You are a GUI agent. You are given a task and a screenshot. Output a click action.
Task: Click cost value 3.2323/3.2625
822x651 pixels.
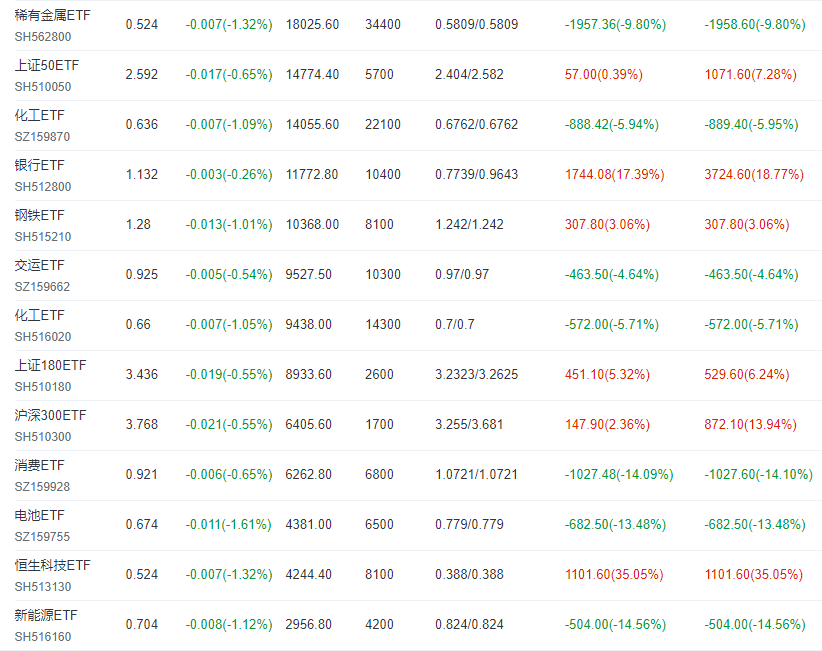(x=477, y=374)
